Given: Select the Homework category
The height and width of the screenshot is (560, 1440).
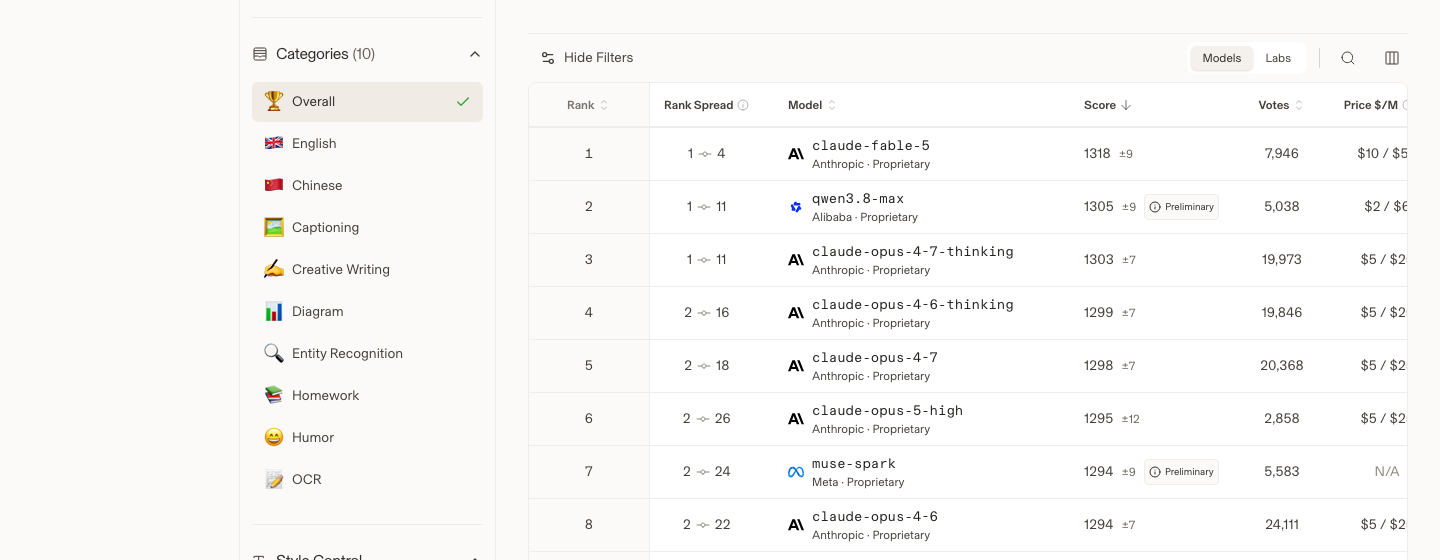Looking at the screenshot, I should (x=367, y=395).
